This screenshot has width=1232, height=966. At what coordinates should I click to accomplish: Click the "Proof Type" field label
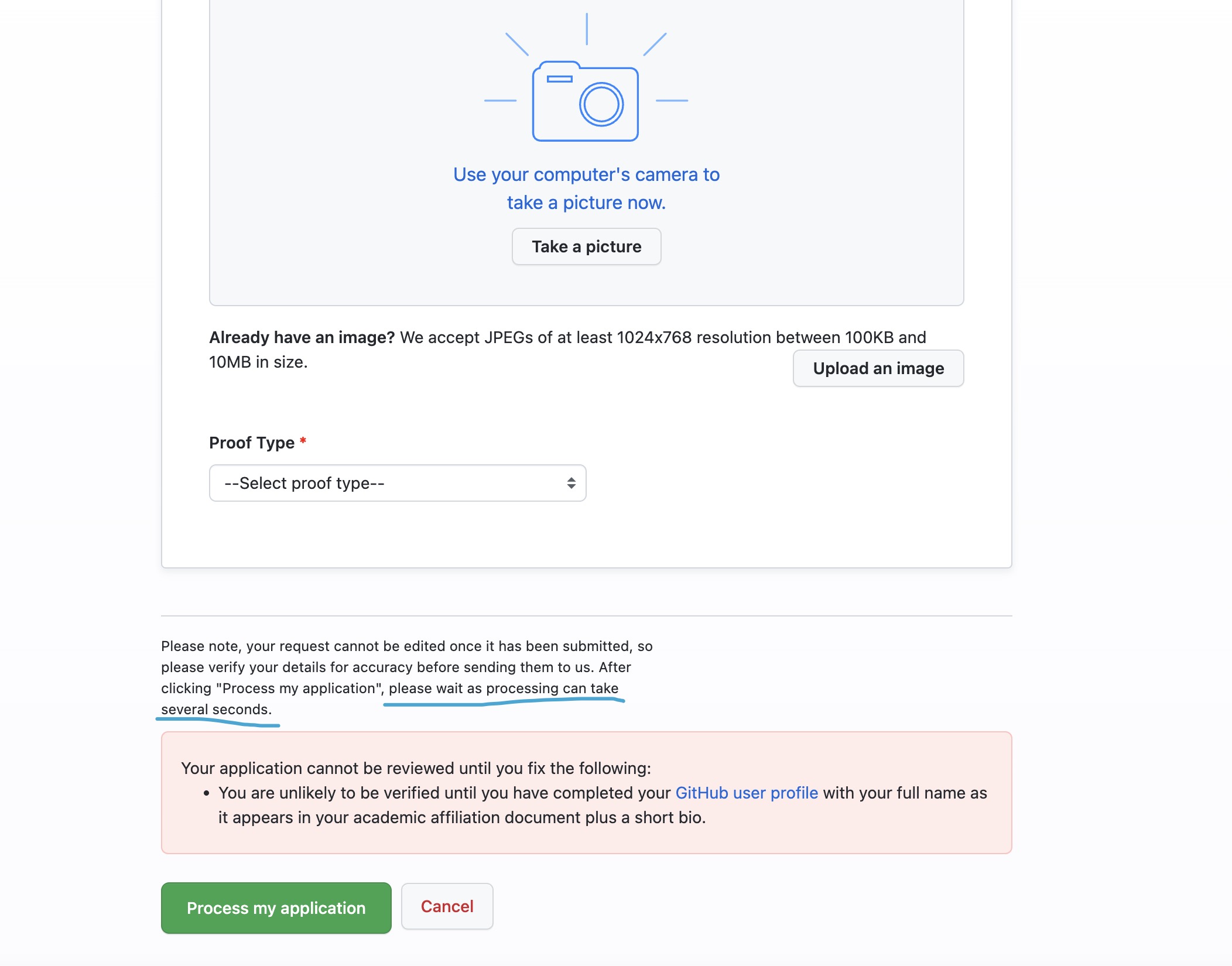tap(252, 443)
